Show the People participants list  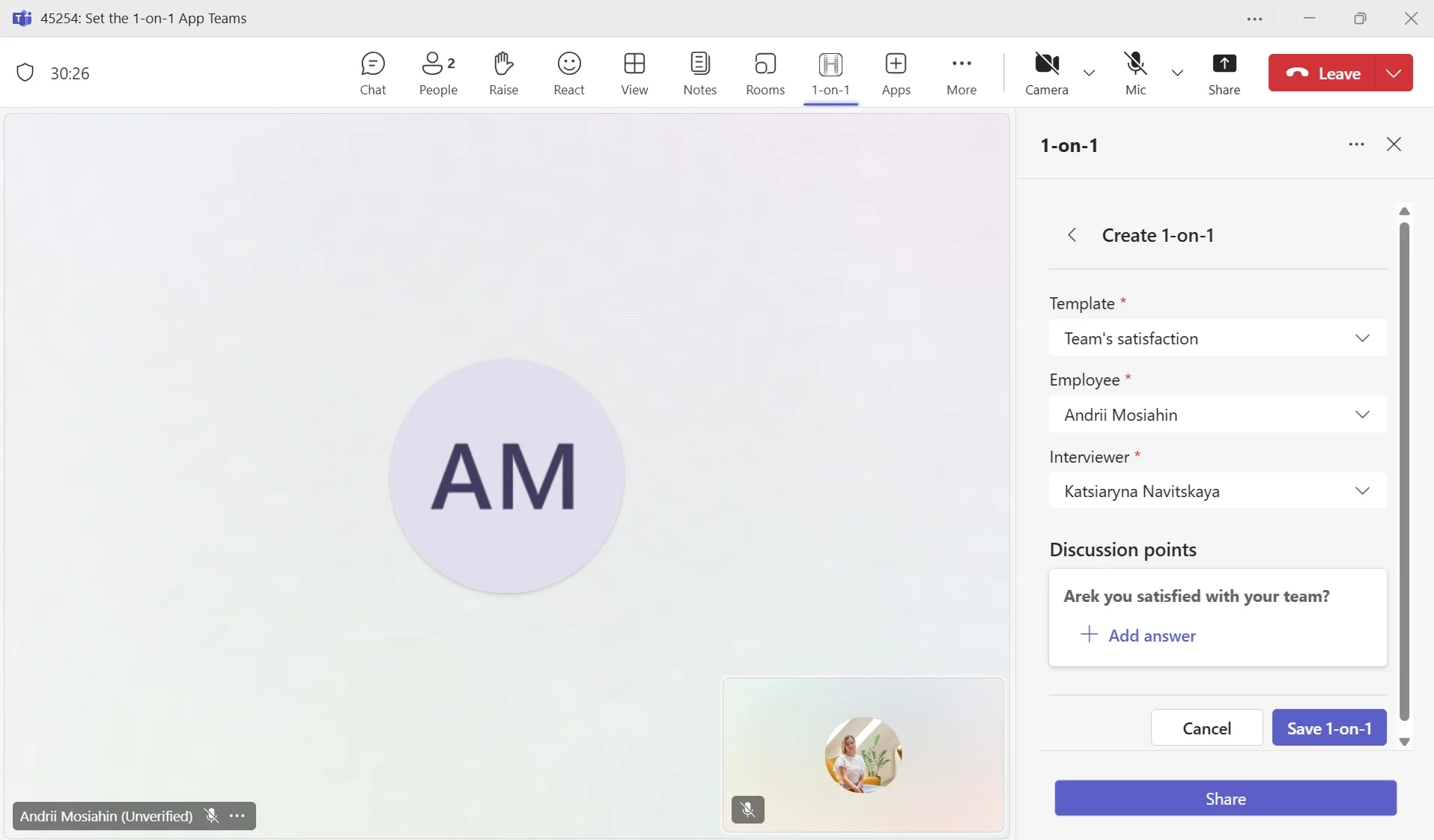(438, 73)
